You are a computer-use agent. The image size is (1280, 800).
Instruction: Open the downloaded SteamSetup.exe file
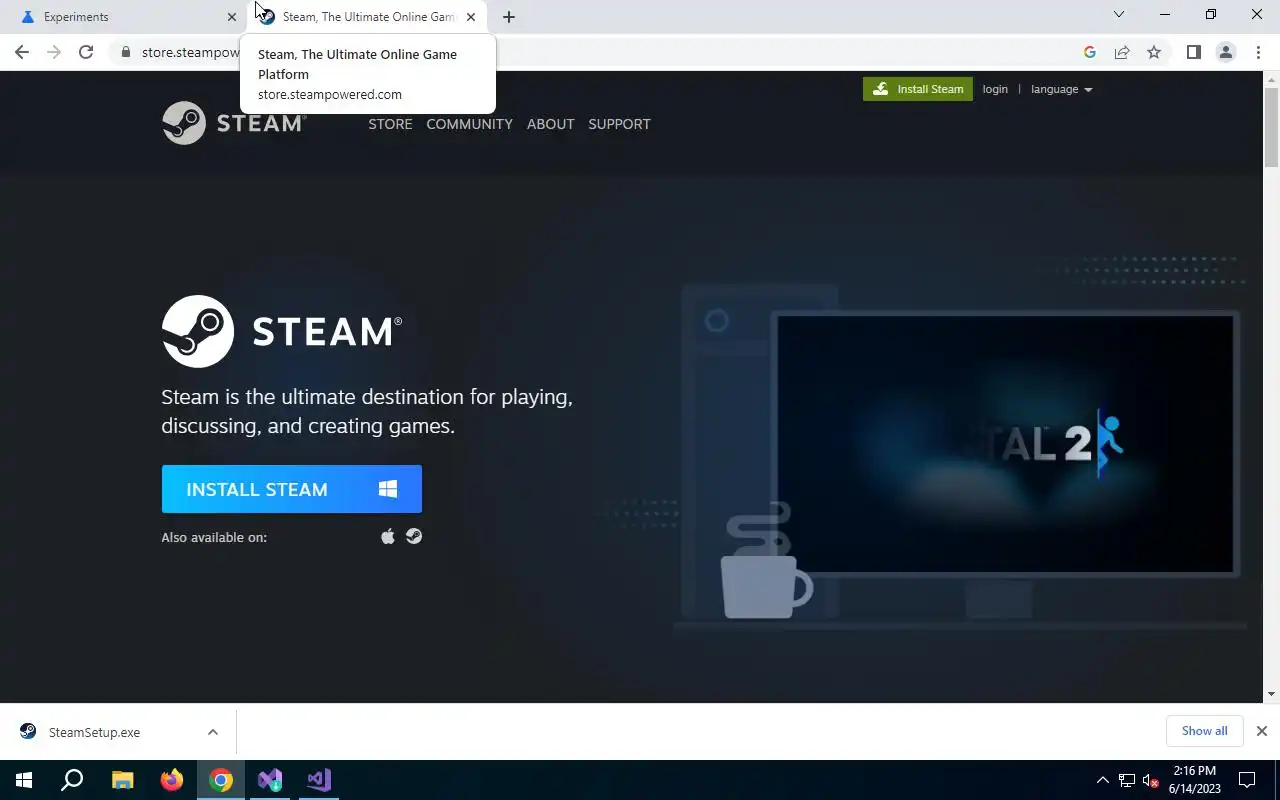[94, 732]
